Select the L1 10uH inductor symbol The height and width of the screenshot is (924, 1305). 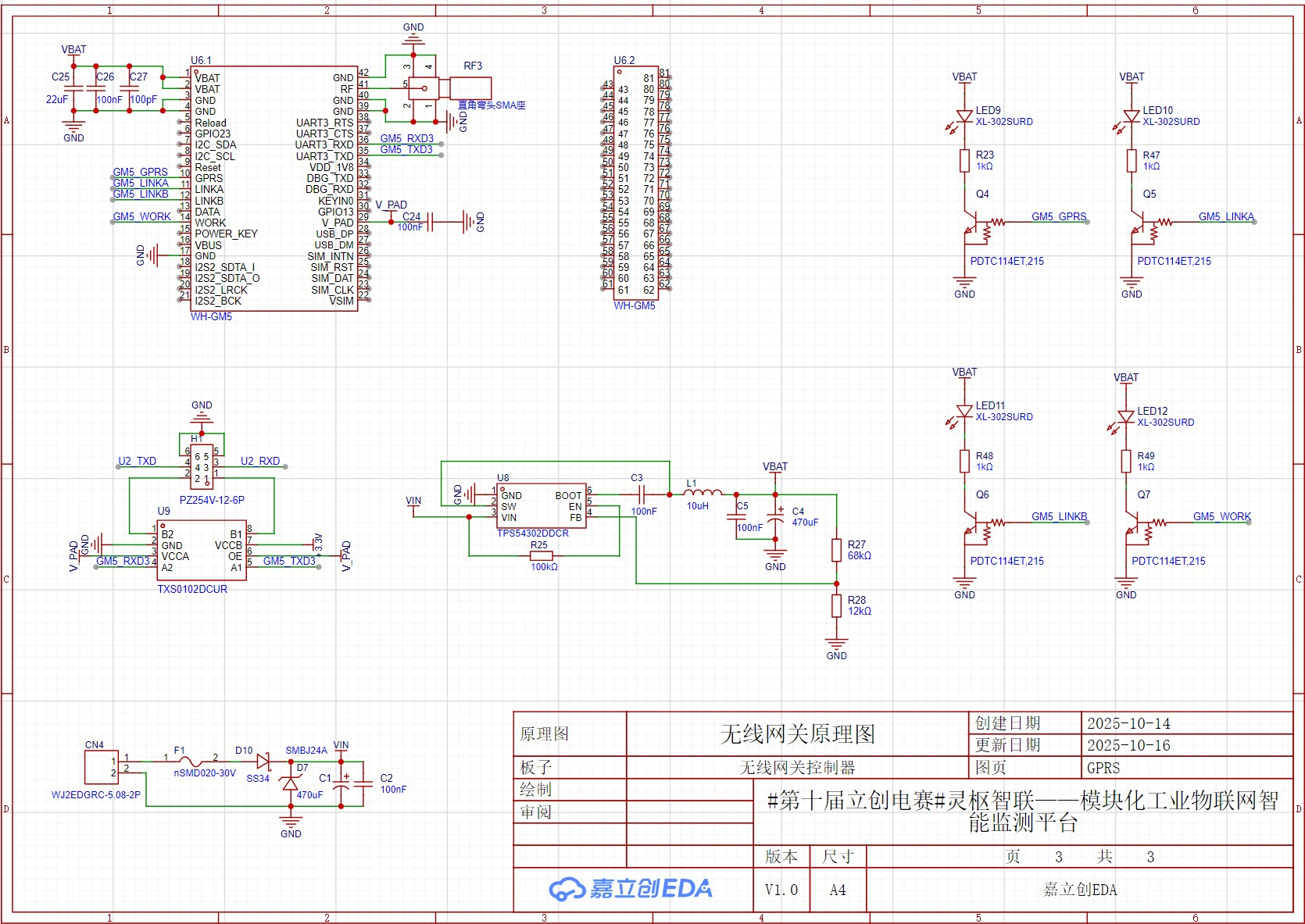pyautogui.click(x=703, y=493)
